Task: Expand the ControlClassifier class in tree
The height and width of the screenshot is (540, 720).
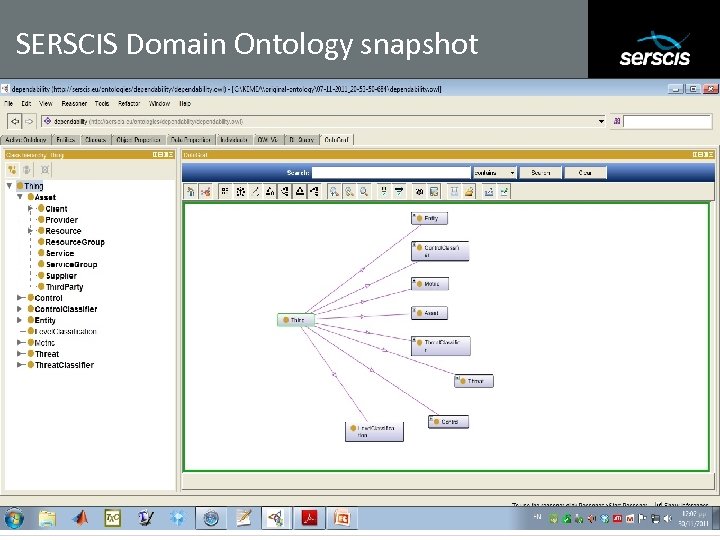Action: (x=20, y=309)
